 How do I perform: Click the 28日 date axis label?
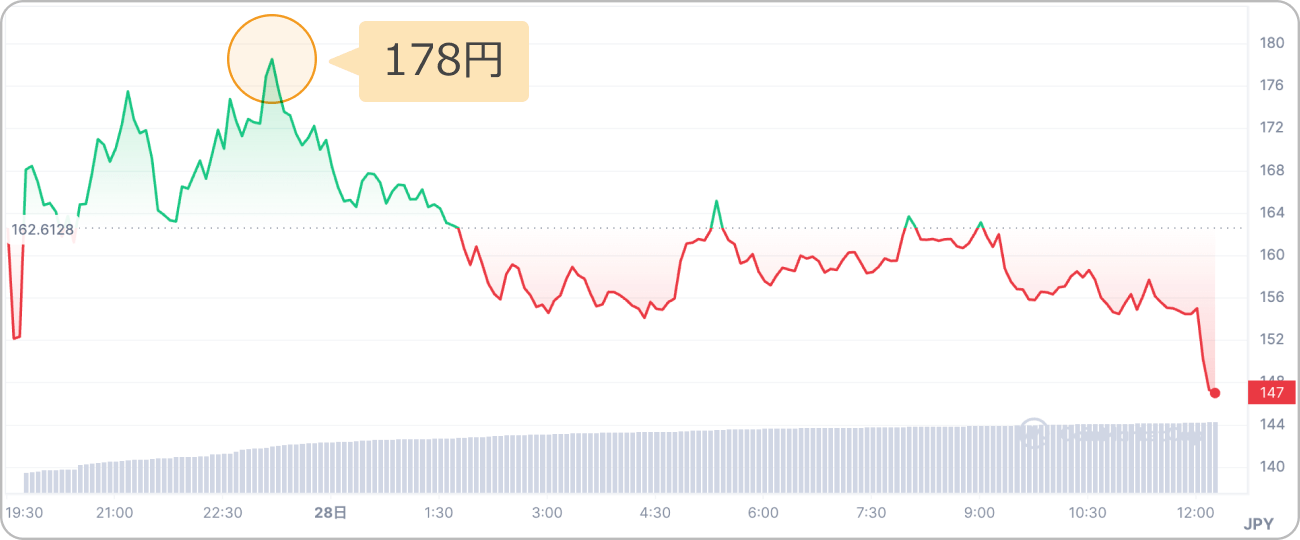click(x=330, y=513)
